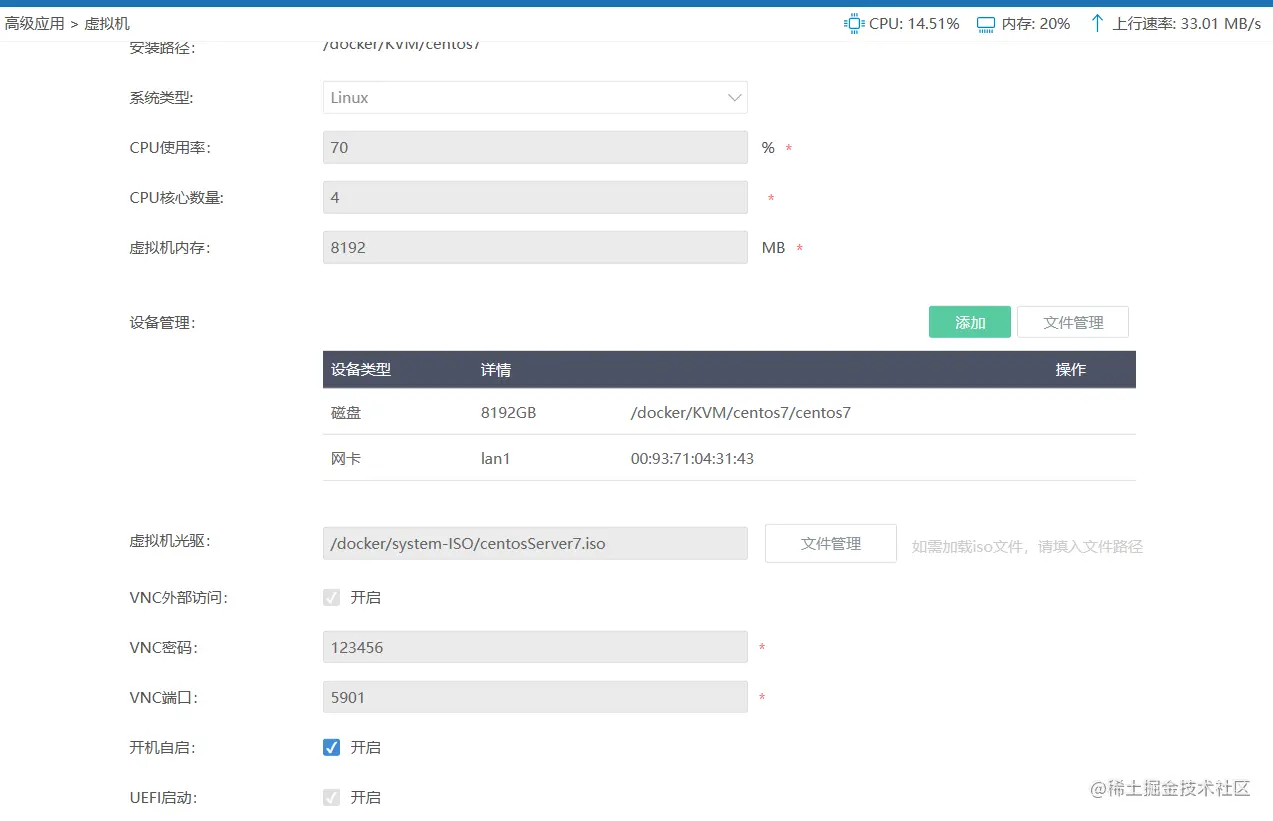Image resolution: width=1273 pixels, height=821 pixels.
Task: Click the 操作 column header
Action: coord(1071,369)
